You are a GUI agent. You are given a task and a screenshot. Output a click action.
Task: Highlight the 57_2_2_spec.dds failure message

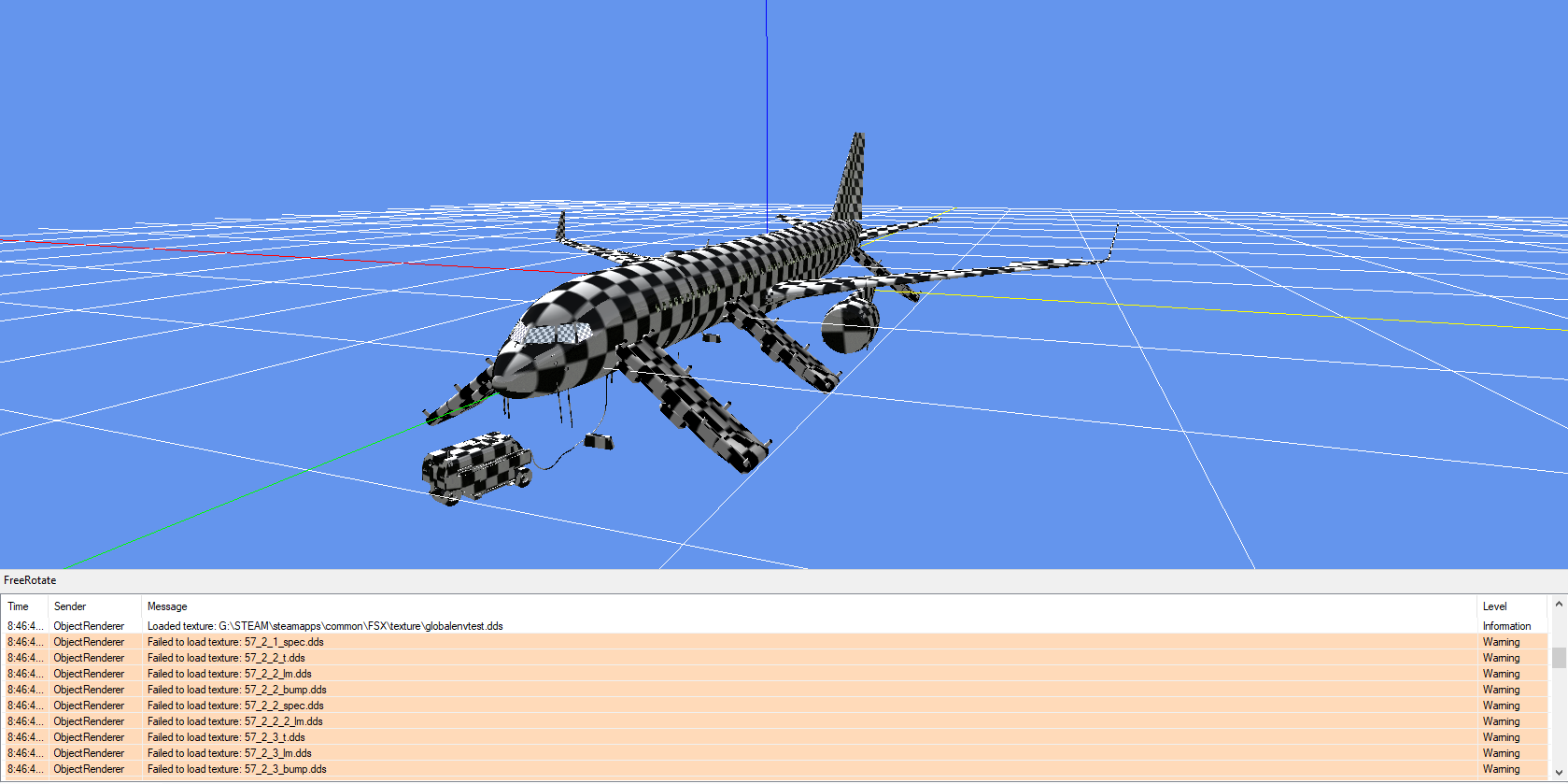click(235, 706)
